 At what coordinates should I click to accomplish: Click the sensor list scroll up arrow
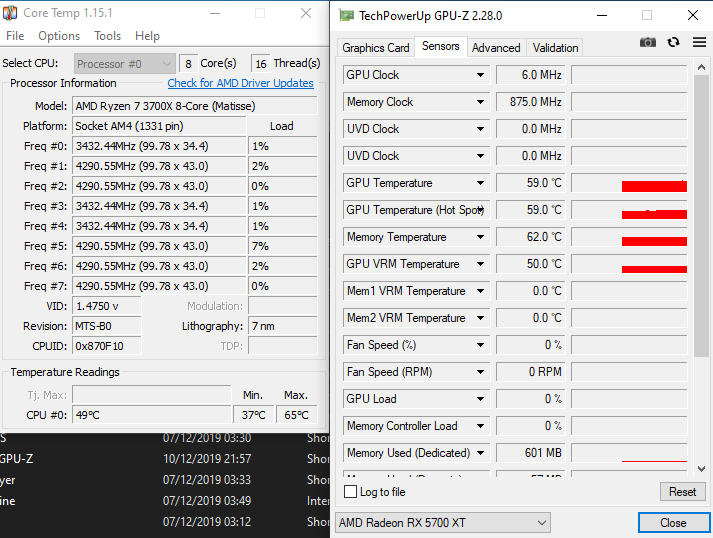tap(701, 68)
